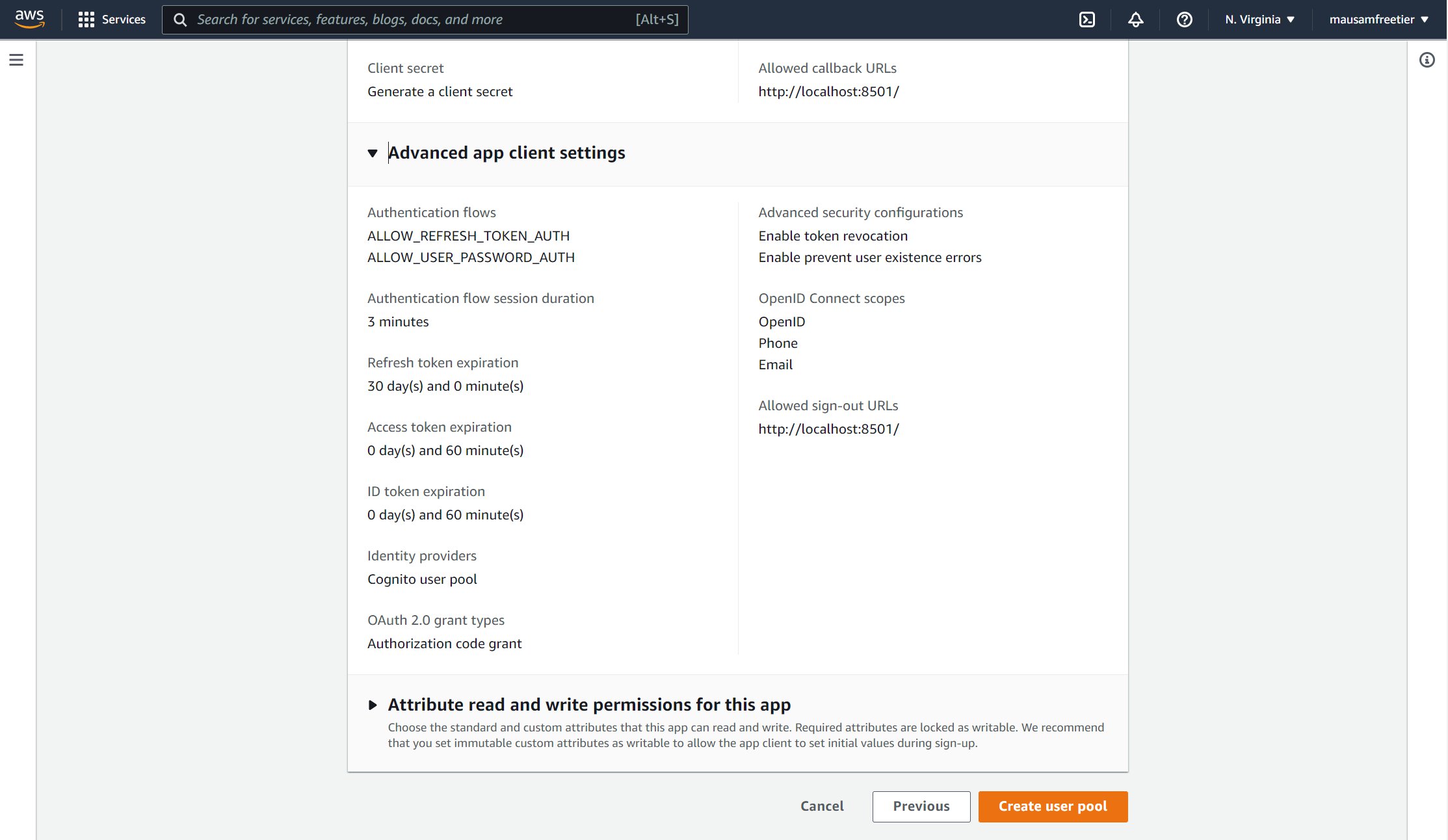Open the mausamfreetier account dropdown
Screen dimensions: 1448x840
(x=1378, y=20)
